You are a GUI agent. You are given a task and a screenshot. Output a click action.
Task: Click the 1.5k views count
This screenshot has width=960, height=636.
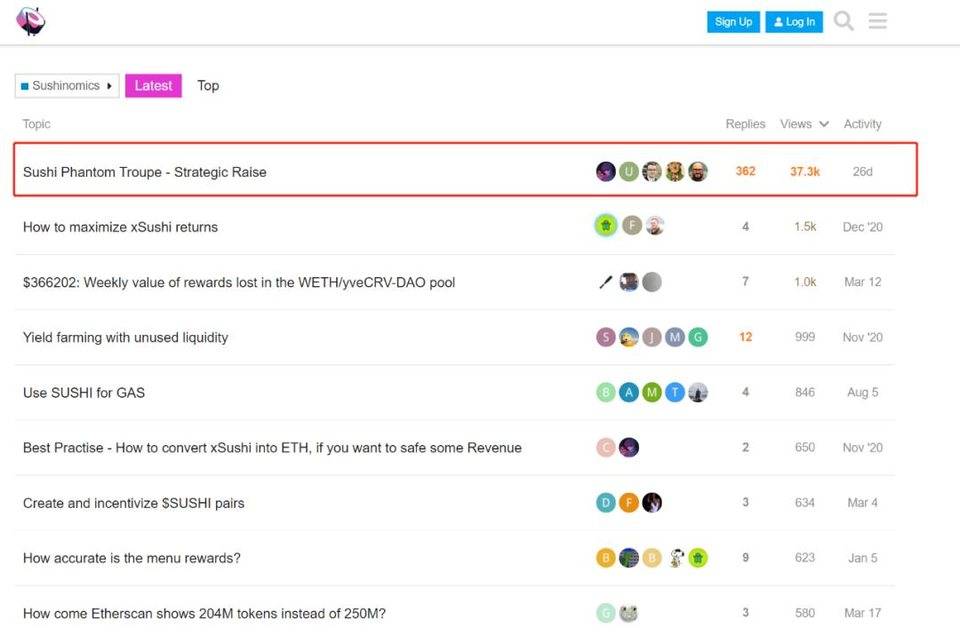tap(804, 226)
